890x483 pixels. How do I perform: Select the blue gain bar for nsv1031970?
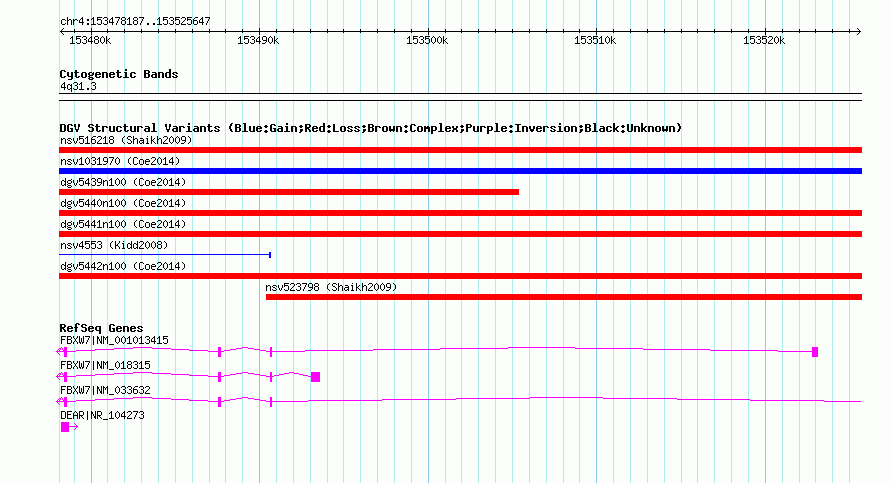click(x=460, y=171)
